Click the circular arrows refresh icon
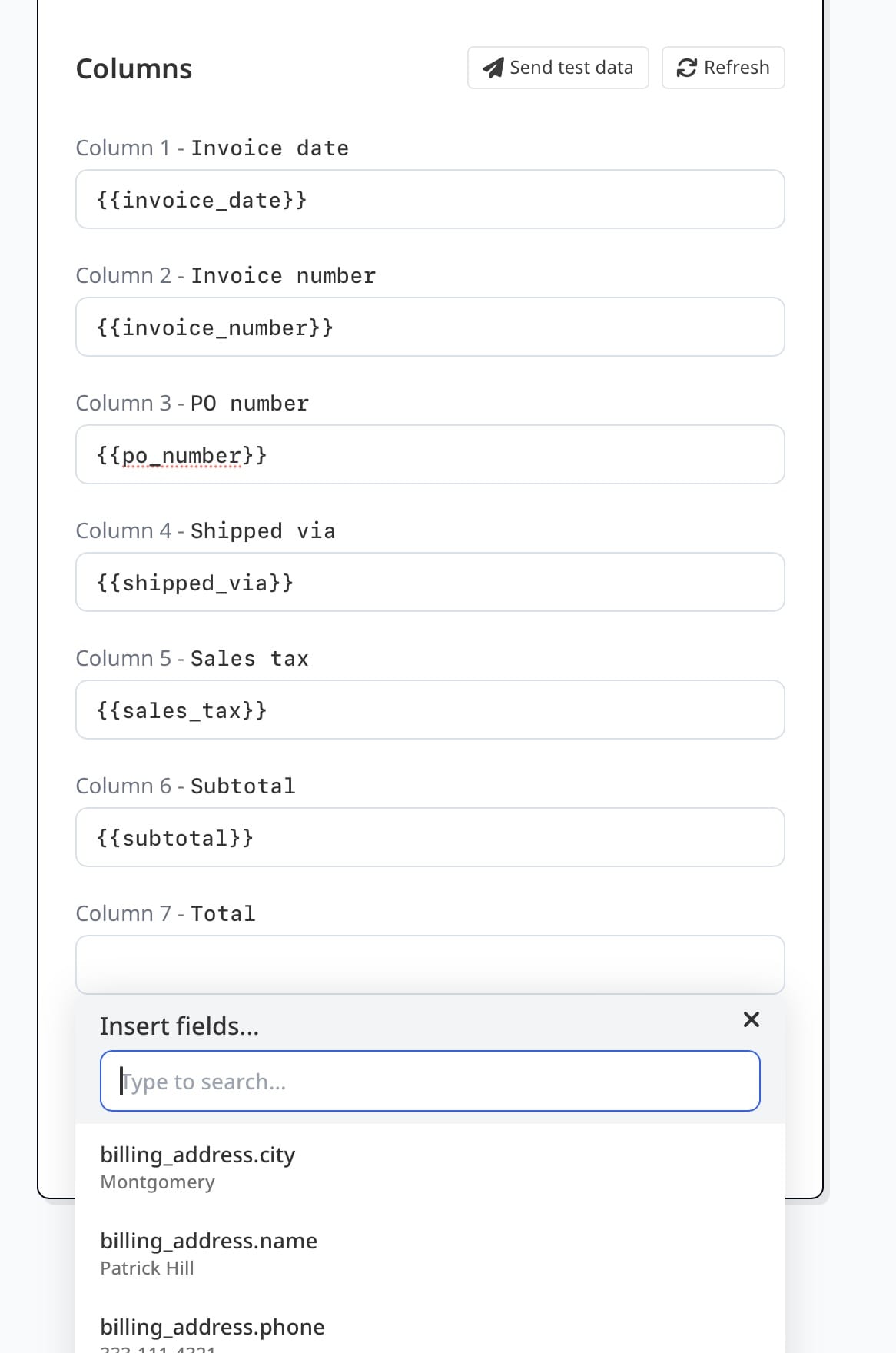 [686, 68]
